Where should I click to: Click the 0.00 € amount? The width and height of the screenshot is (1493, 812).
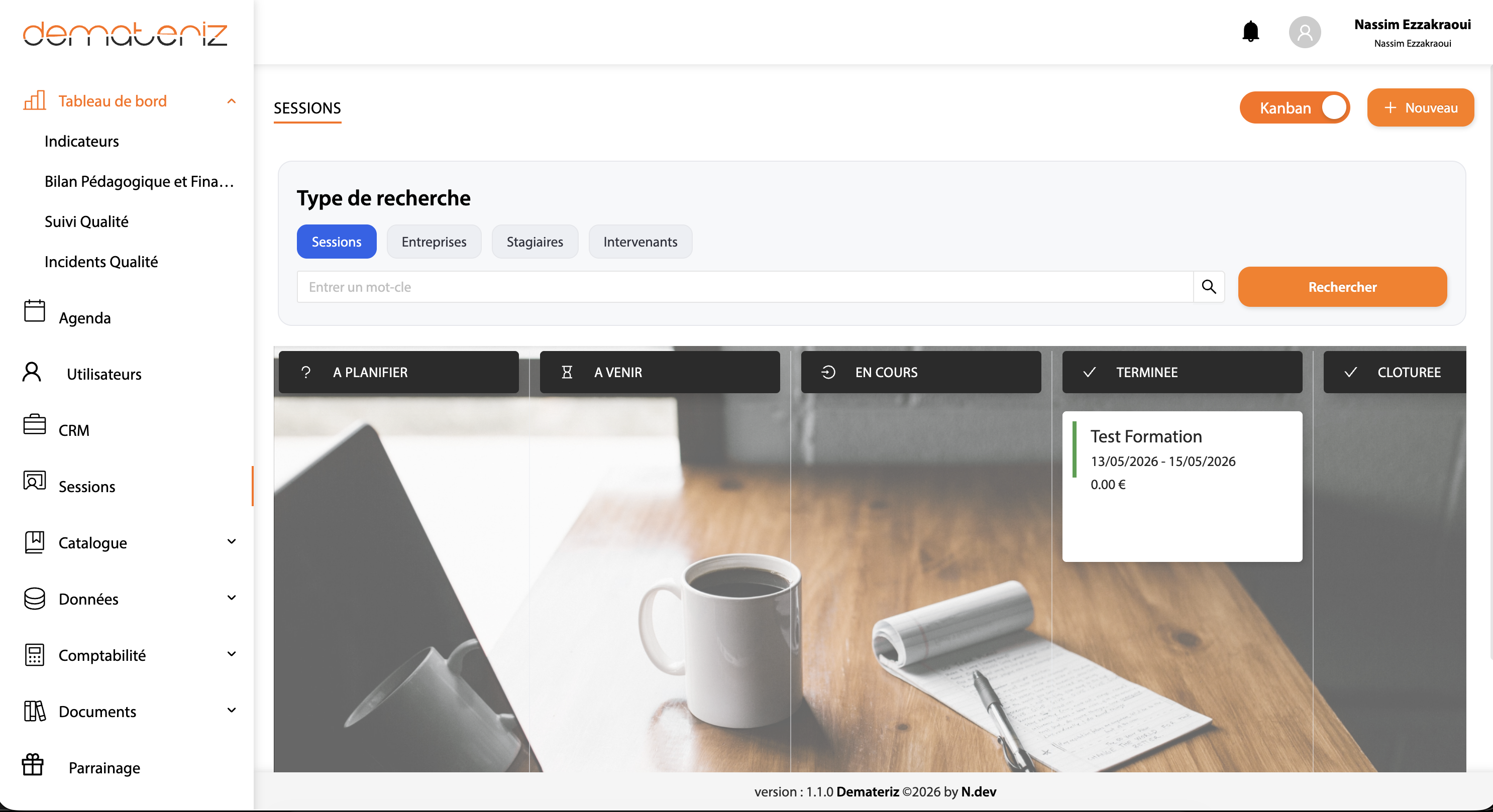click(x=1108, y=484)
